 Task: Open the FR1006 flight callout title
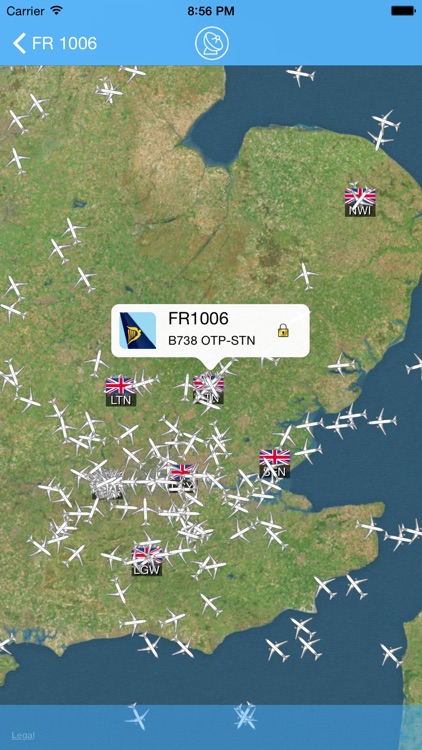[x=198, y=319]
